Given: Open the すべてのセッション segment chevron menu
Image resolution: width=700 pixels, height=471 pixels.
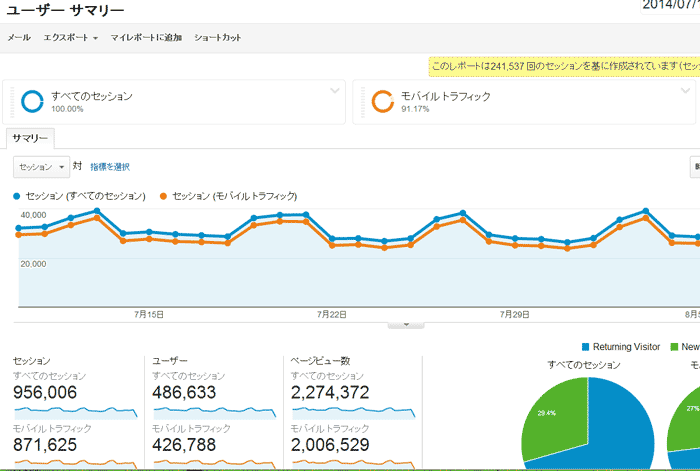Looking at the screenshot, I should (x=335, y=91).
